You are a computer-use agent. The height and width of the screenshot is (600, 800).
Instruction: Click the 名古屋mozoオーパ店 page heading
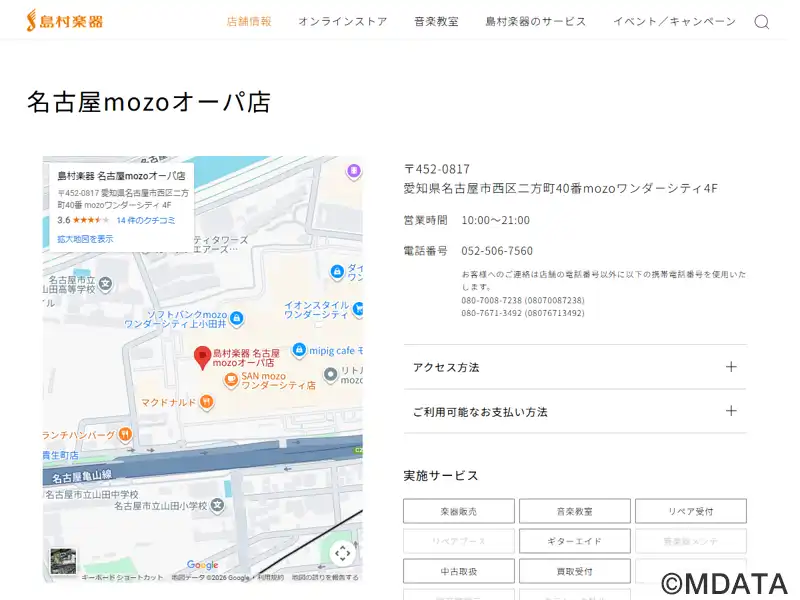click(x=148, y=102)
